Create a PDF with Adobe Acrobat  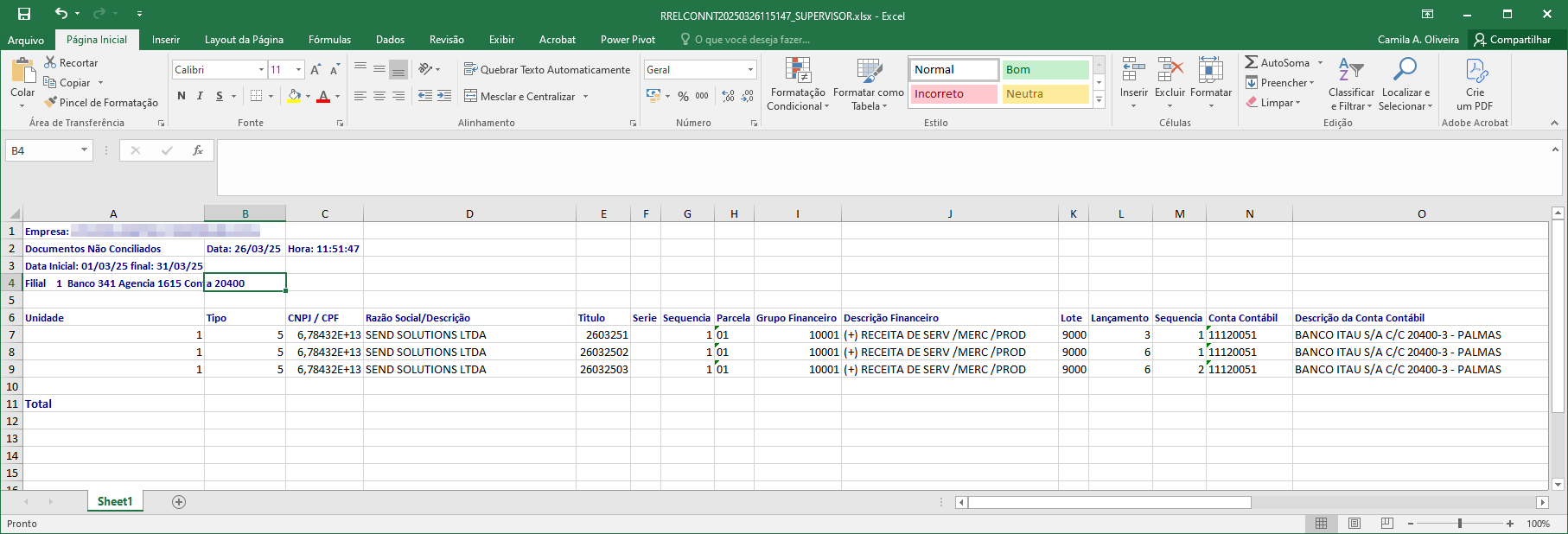[x=1475, y=84]
